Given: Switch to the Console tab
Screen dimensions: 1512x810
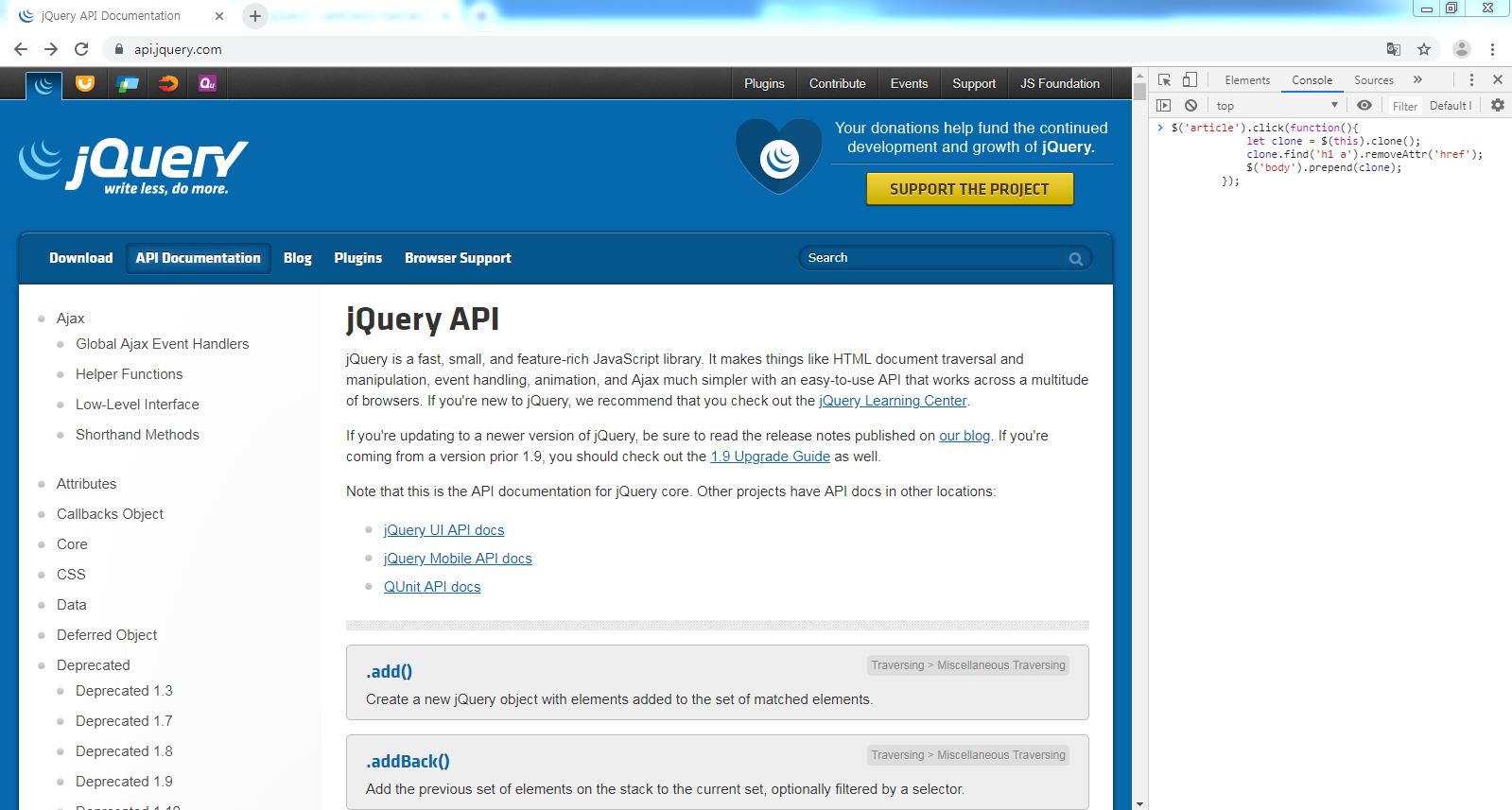Looking at the screenshot, I should (1312, 80).
